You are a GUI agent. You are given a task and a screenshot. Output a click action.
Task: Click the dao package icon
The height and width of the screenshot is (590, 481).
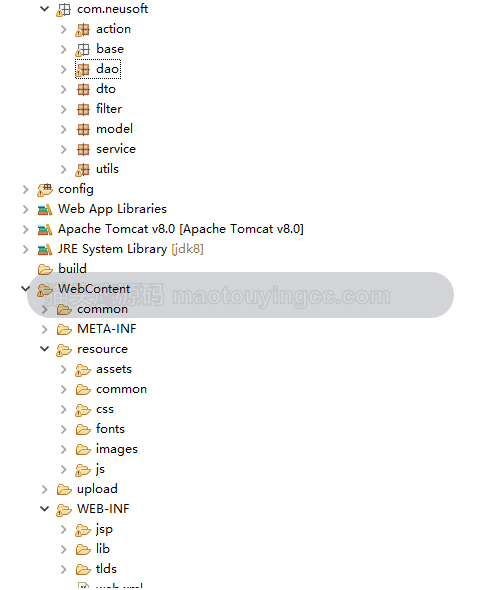click(83, 70)
